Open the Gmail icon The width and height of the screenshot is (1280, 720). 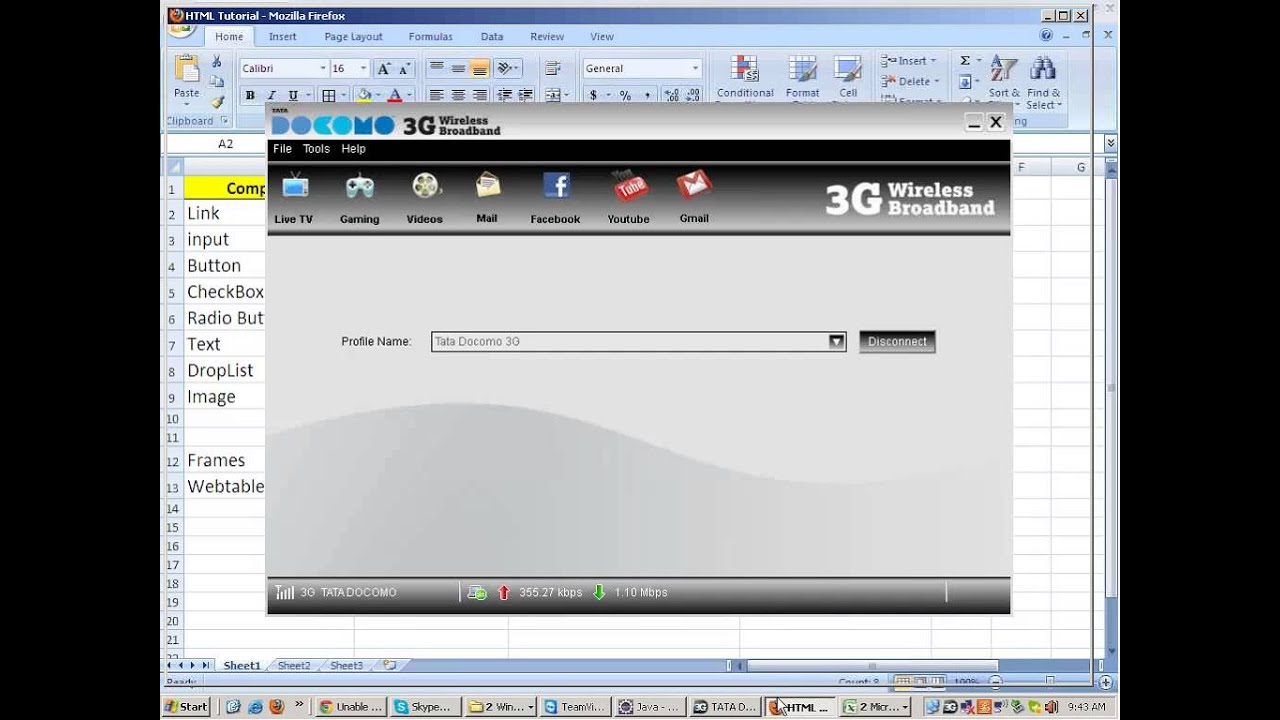(694, 185)
